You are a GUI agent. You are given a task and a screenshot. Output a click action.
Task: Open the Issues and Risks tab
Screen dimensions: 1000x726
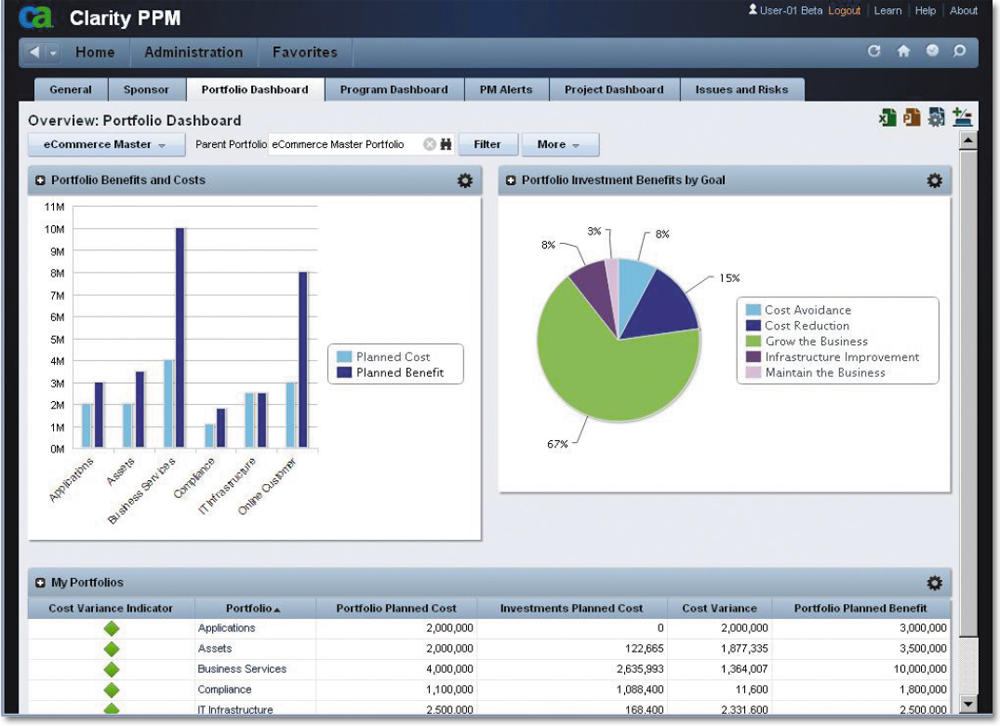[741, 89]
